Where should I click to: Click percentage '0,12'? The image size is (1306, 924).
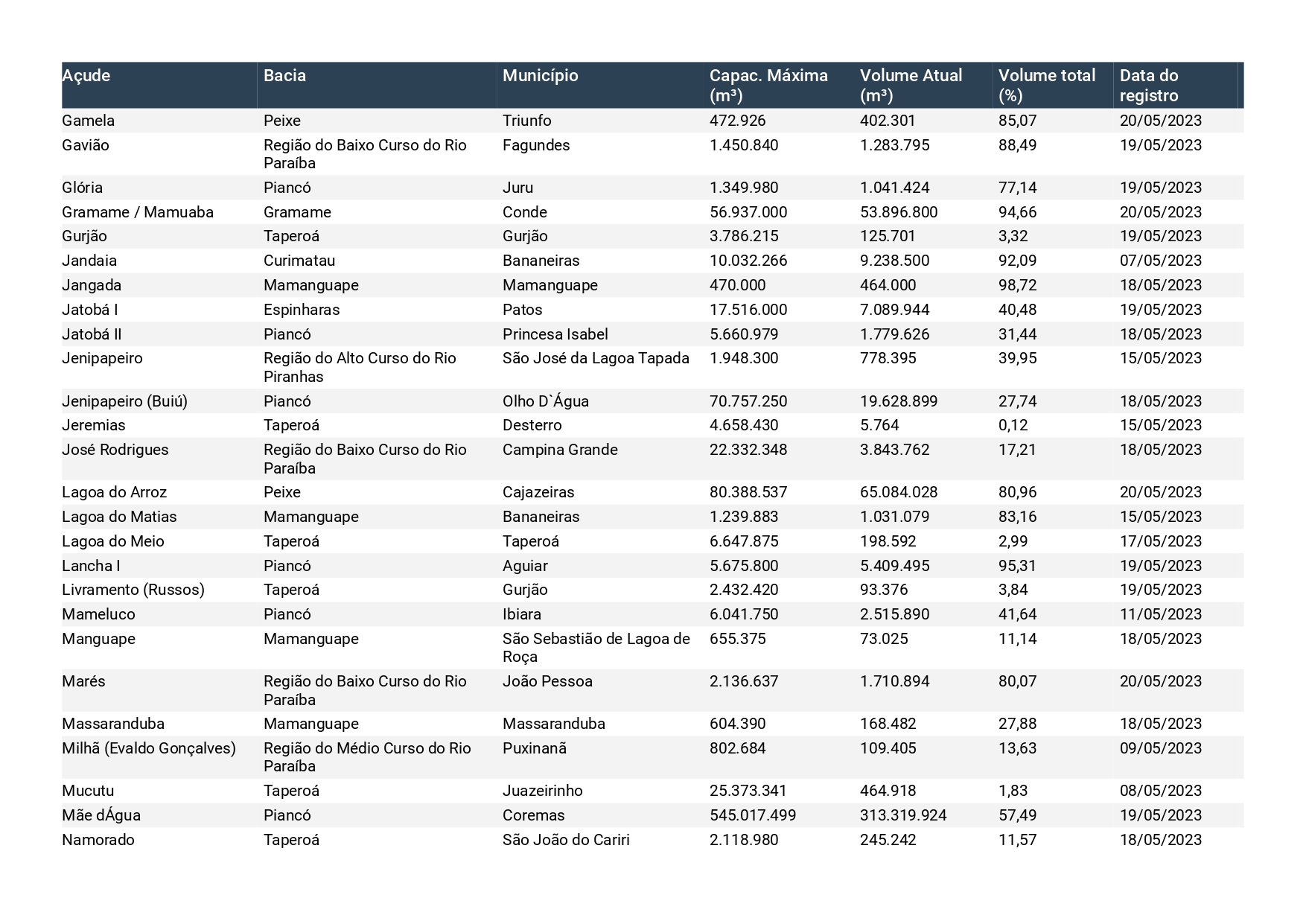(x=1013, y=425)
